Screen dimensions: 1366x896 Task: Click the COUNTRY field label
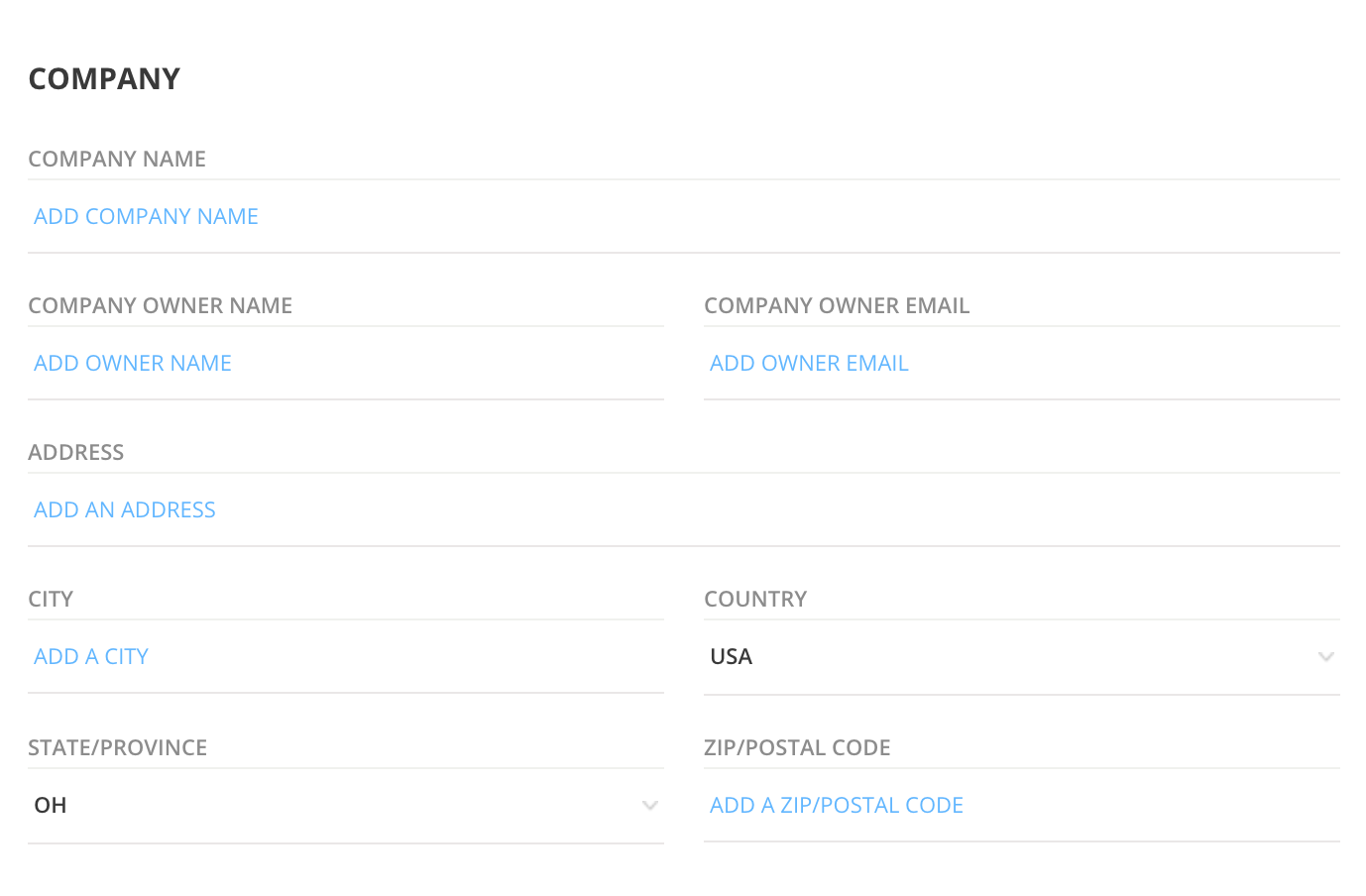tap(755, 599)
